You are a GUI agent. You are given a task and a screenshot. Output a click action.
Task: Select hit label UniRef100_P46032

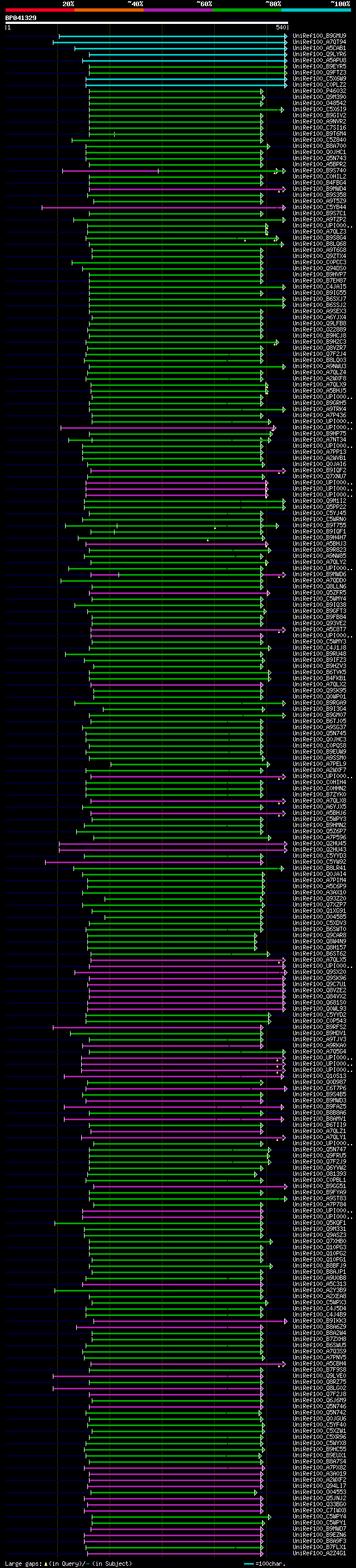319,91
